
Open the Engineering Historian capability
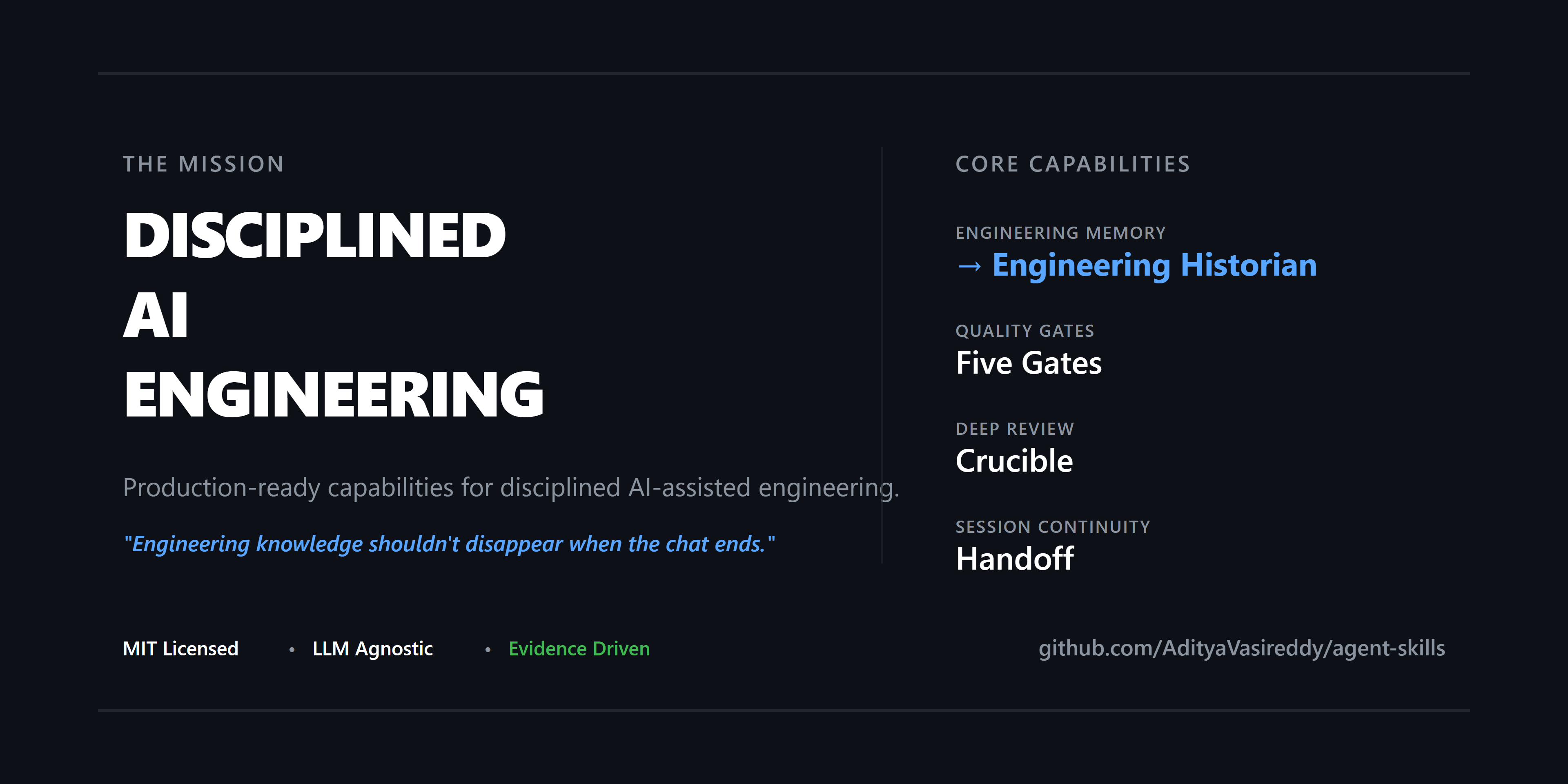click(1154, 266)
